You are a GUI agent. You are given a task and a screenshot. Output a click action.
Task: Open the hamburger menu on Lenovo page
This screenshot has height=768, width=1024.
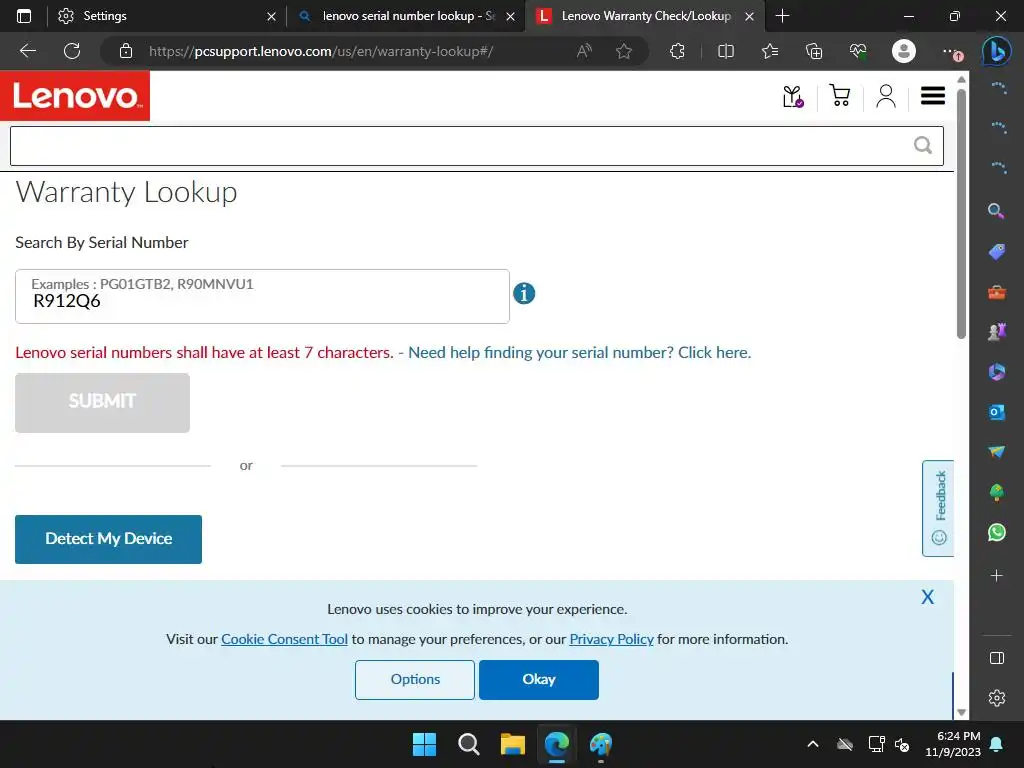933,96
